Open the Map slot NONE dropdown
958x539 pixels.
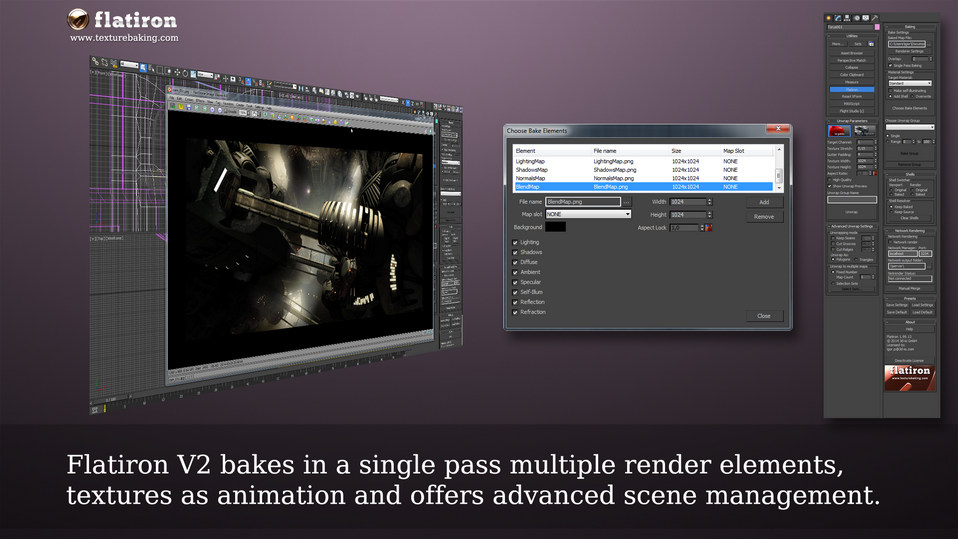tap(588, 214)
